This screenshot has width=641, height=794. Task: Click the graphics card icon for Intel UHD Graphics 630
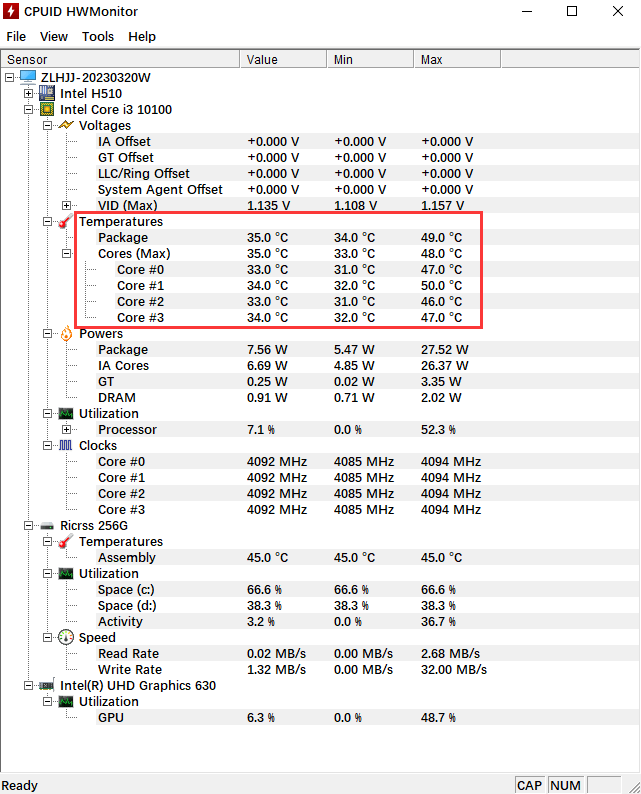pos(46,685)
